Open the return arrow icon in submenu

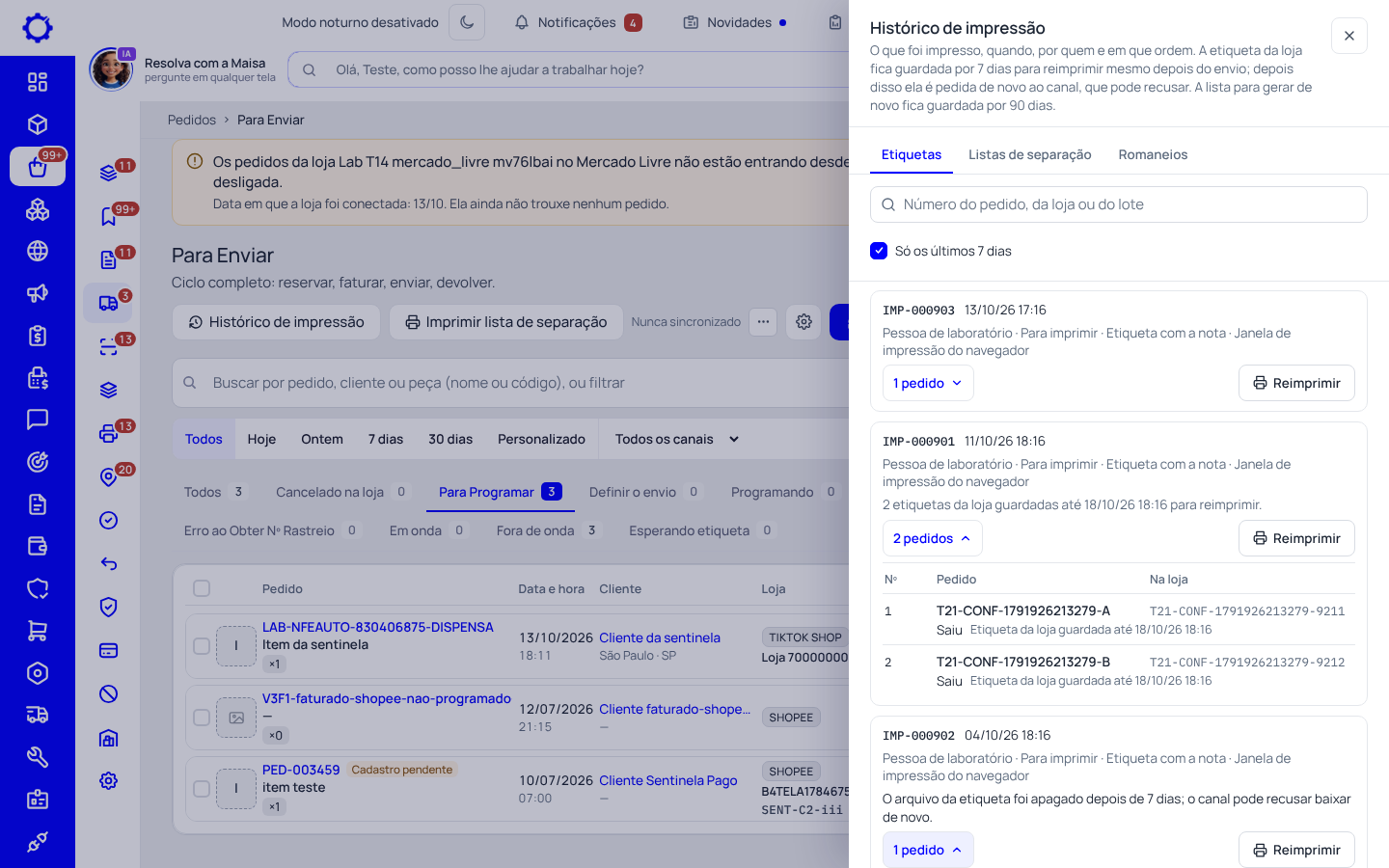point(108,563)
